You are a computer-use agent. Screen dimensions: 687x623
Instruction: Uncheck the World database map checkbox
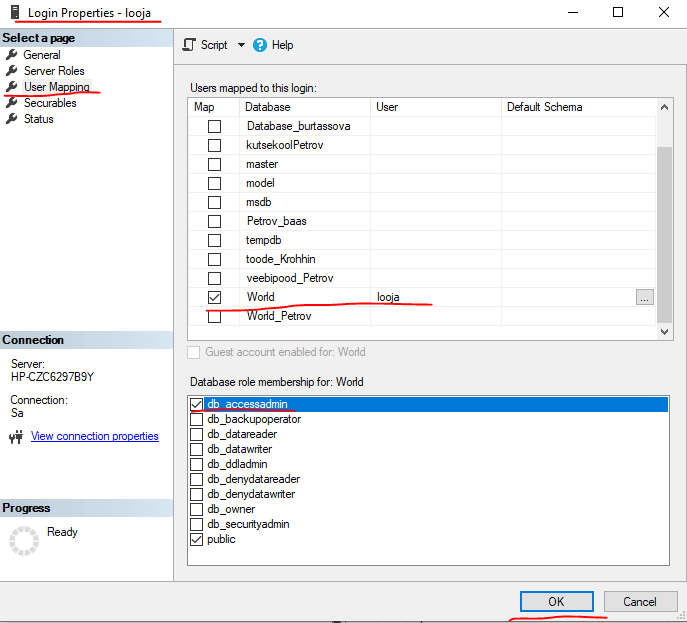click(x=214, y=297)
